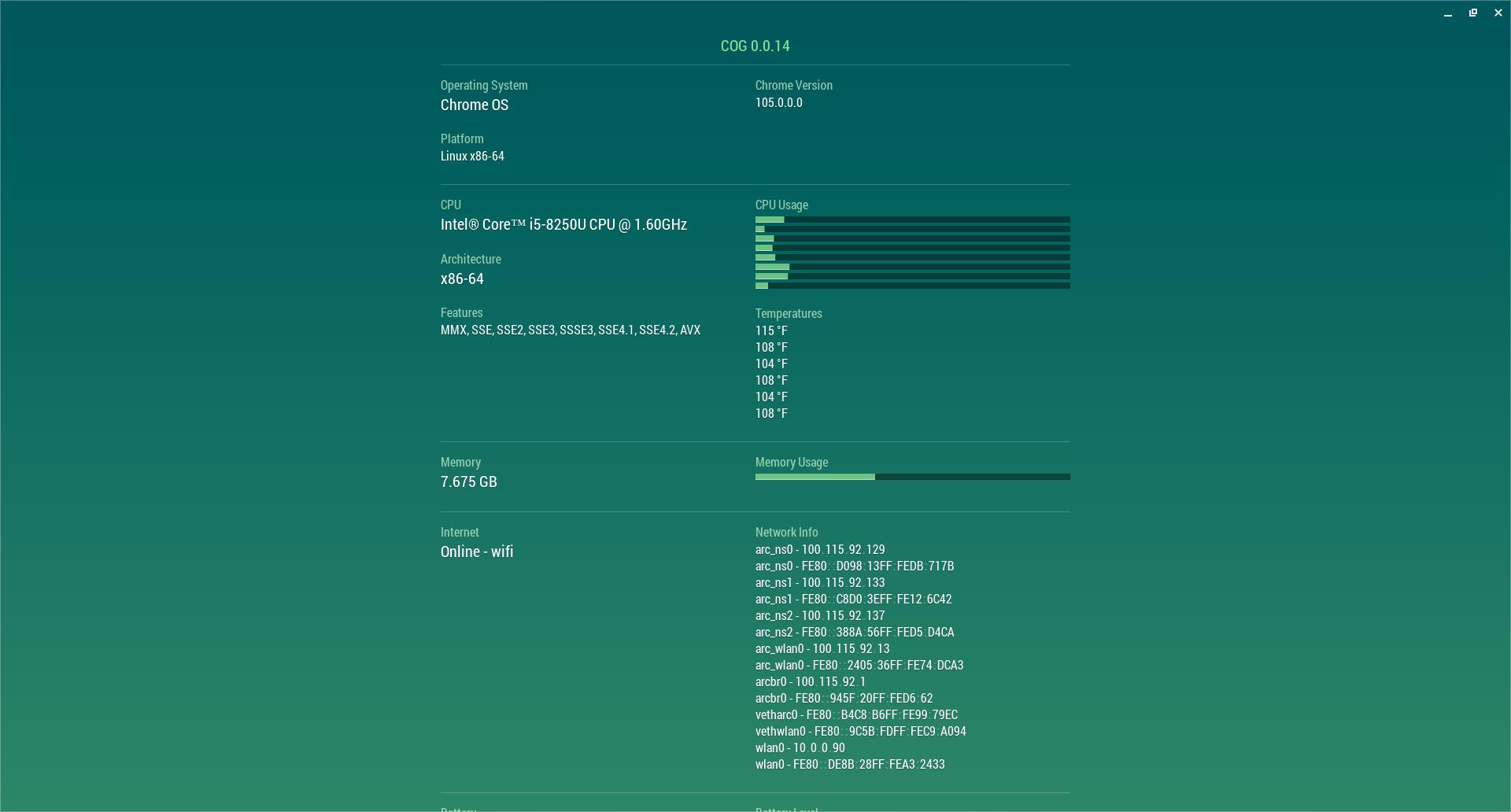
Task: Click the last CPU usage bar
Action: coord(913,286)
